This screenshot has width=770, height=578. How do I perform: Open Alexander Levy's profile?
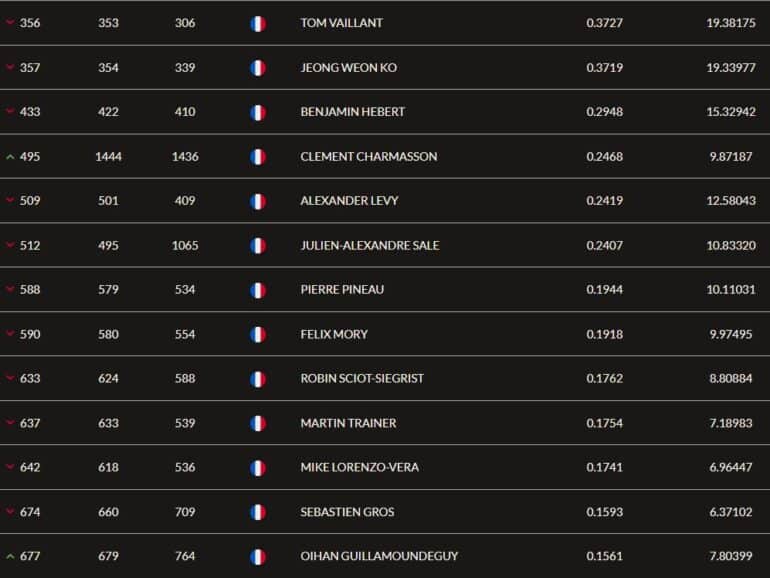[349, 201]
